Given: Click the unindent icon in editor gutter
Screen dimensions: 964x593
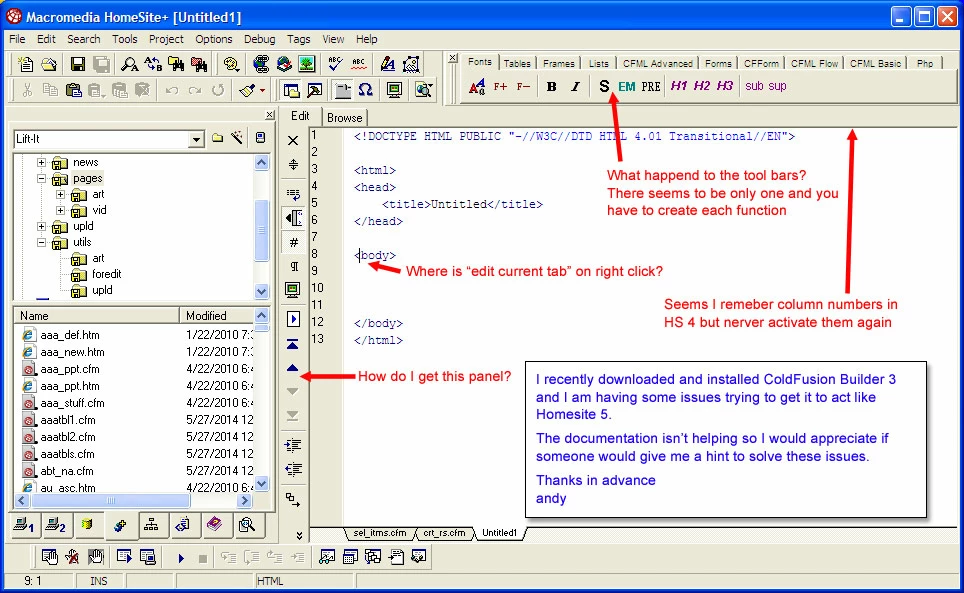Looking at the screenshot, I should coord(293,469).
